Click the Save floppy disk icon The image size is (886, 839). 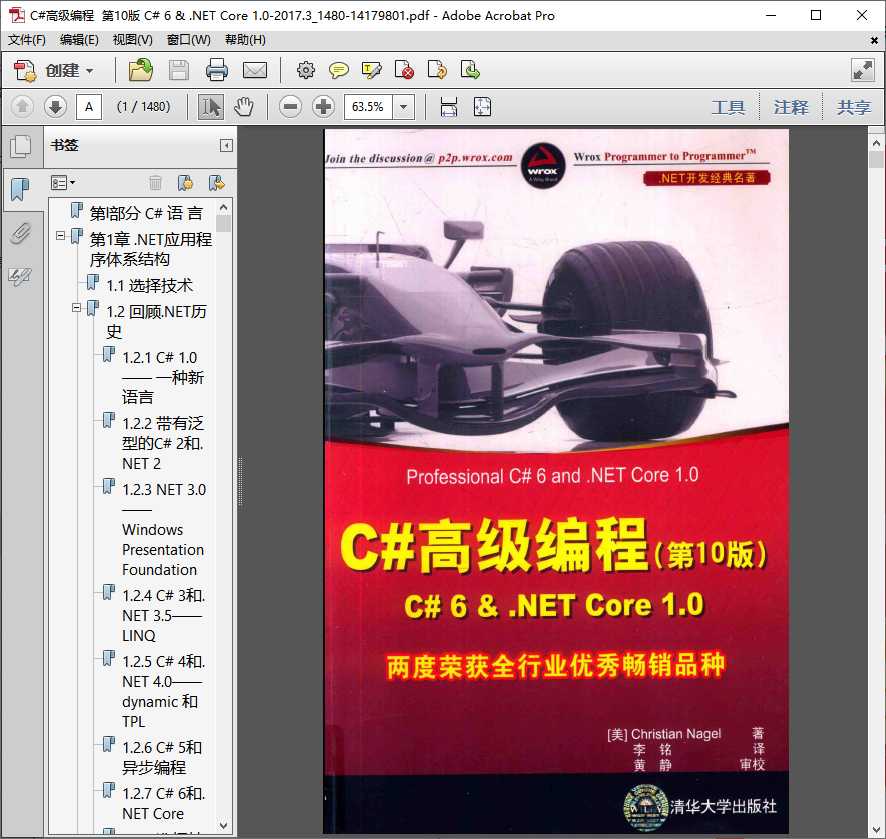click(179, 71)
